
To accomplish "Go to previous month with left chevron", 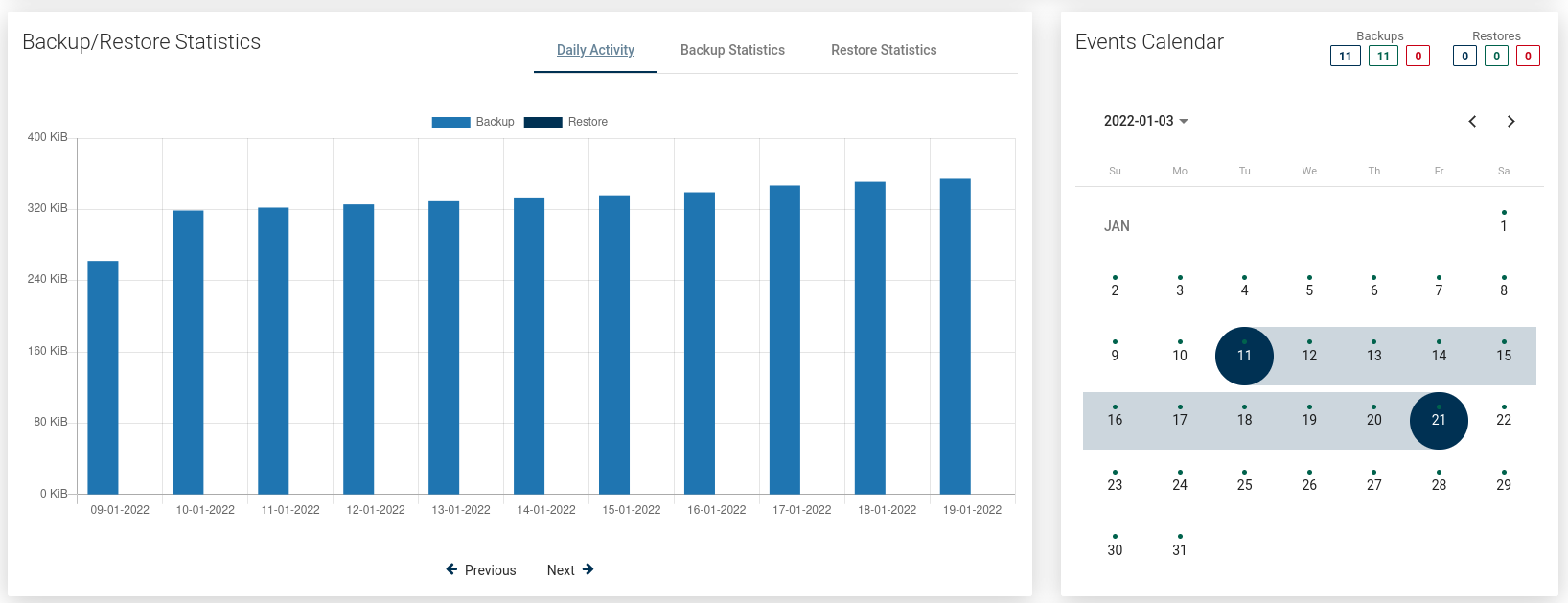I will coord(1472,122).
